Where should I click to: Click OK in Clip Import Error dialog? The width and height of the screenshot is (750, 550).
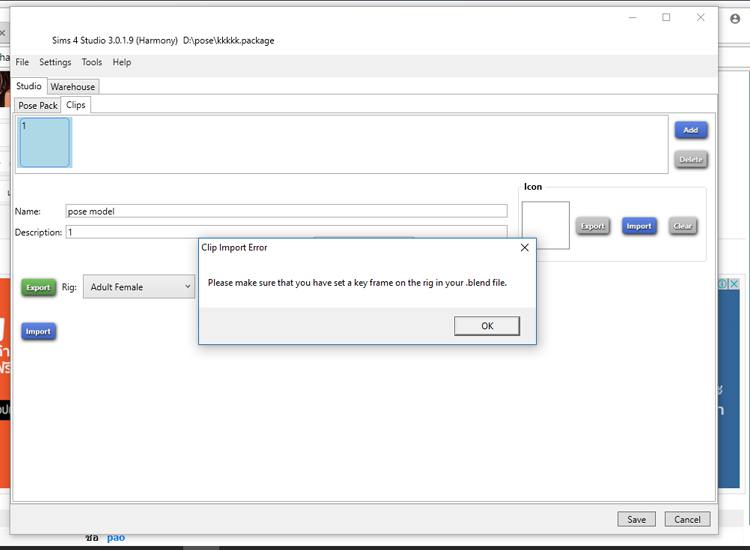point(486,326)
